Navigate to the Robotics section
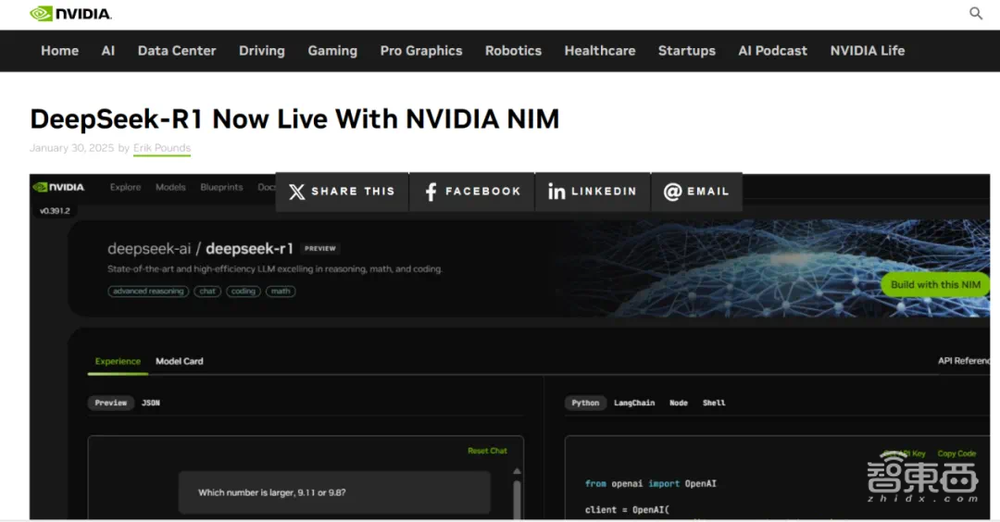1000x522 pixels. point(513,51)
